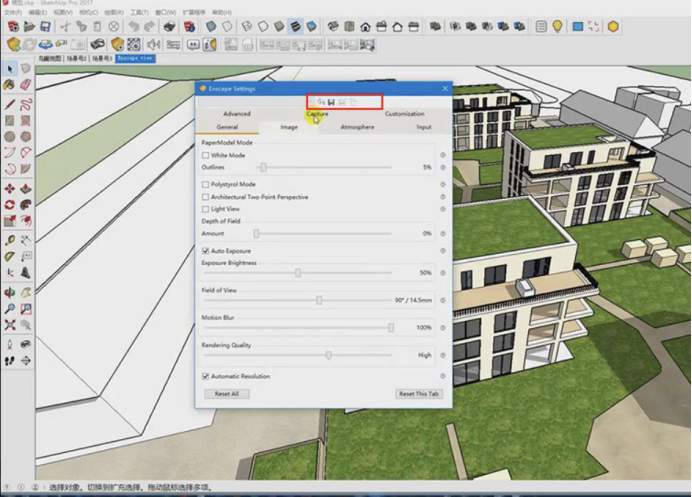The image size is (692, 497).
Task: Activate the Follow Me tool
Action: click(x=26, y=204)
